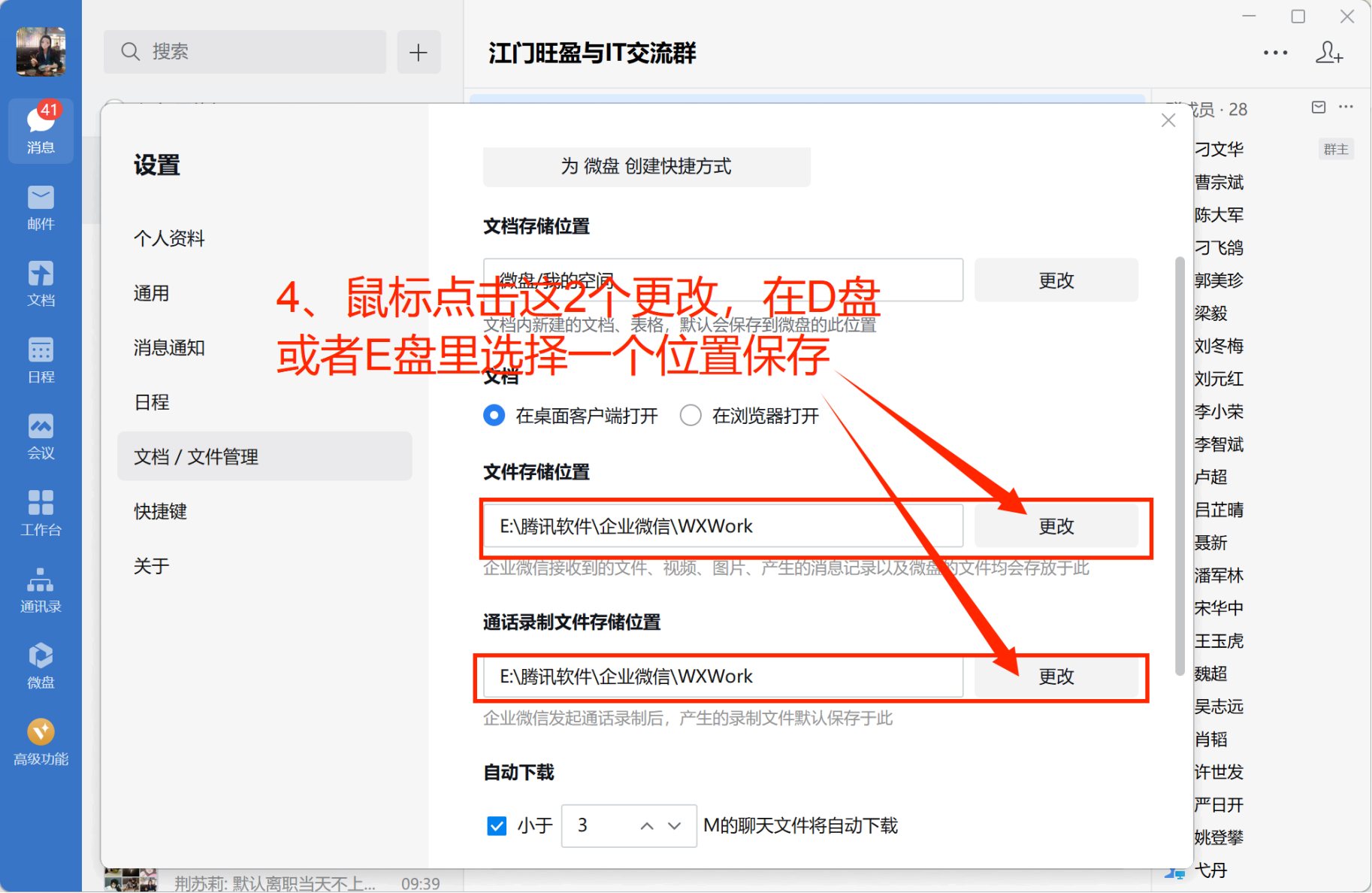Select member 陈大军 in member list
This screenshot has height=893, width=1372.
pyautogui.click(x=1219, y=215)
